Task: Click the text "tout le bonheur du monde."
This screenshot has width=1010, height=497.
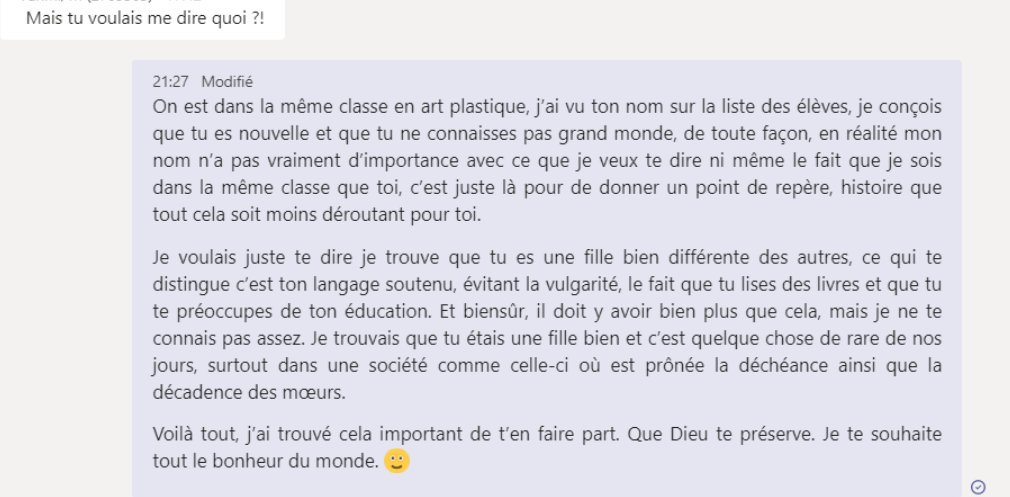Action: [x=264, y=462]
